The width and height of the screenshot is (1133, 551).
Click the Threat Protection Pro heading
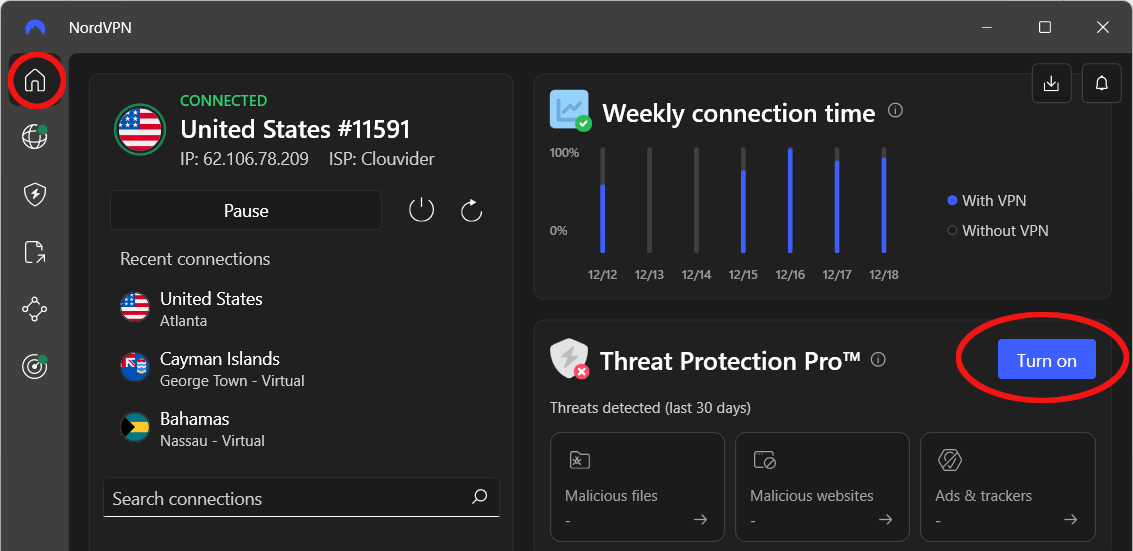pyautogui.click(x=731, y=360)
